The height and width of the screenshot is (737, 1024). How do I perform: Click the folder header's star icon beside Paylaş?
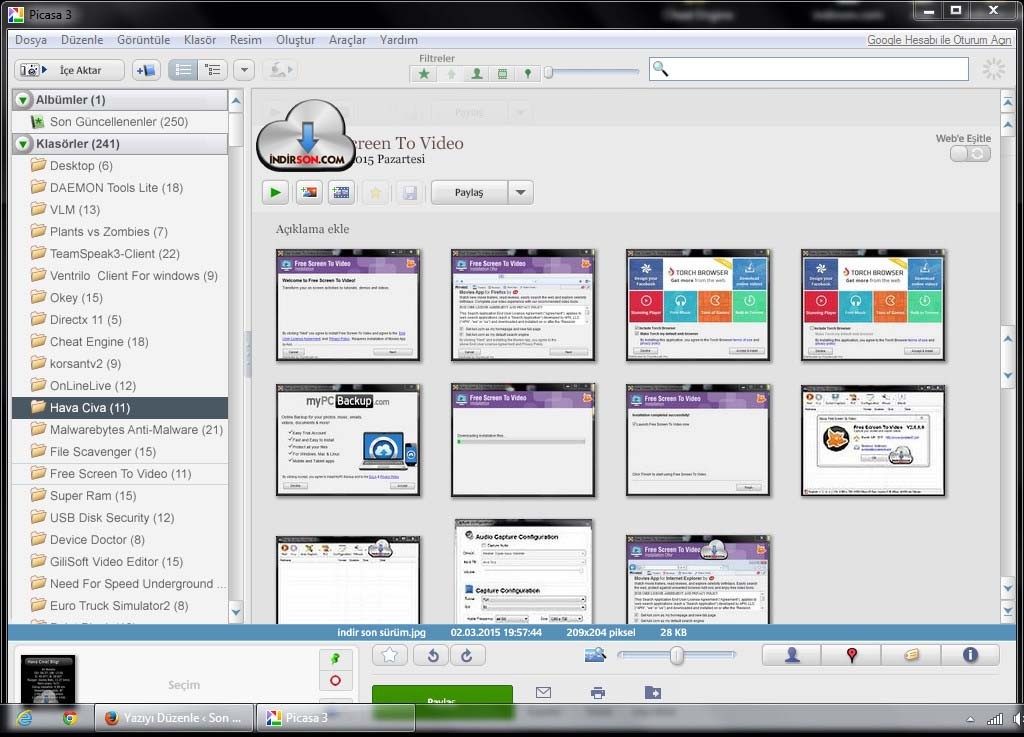tap(376, 193)
